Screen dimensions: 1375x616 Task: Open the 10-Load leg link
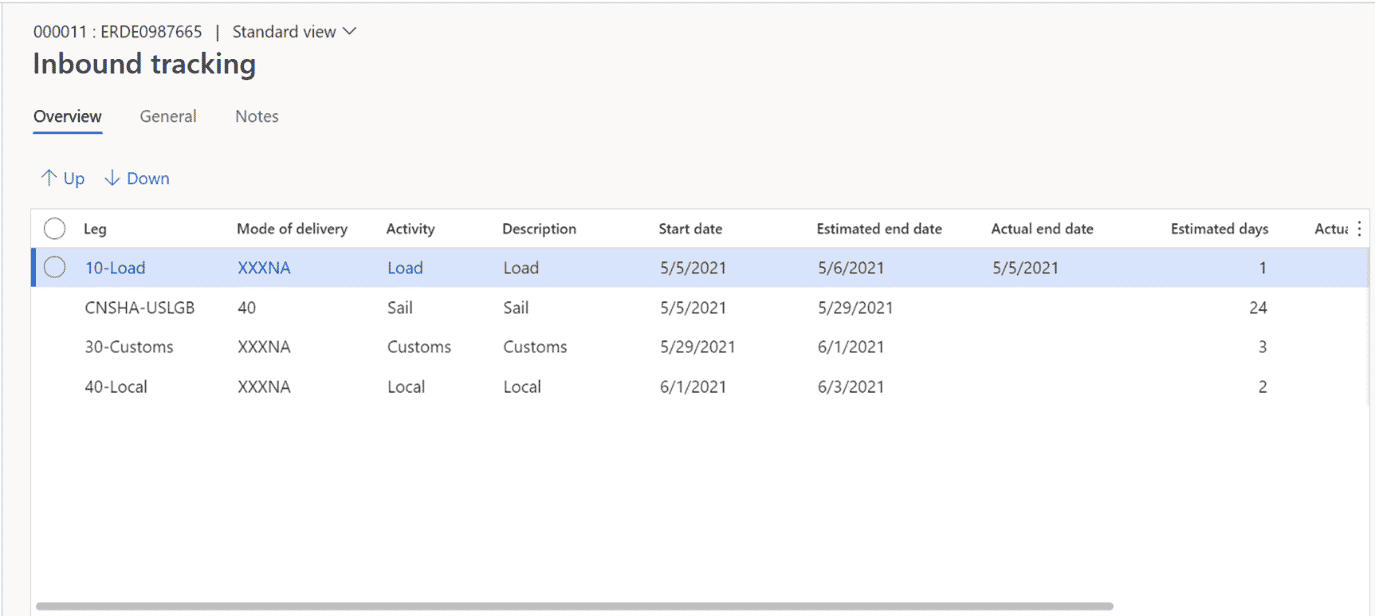click(114, 267)
